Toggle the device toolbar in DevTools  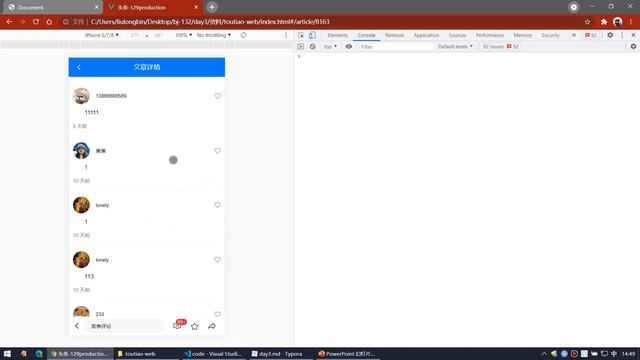[x=312, y=35]
